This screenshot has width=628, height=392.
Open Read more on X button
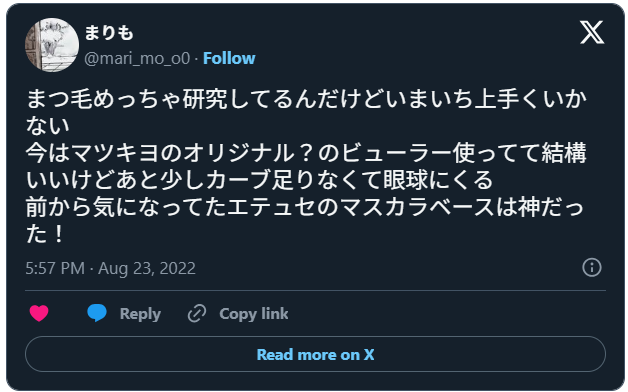315,354
